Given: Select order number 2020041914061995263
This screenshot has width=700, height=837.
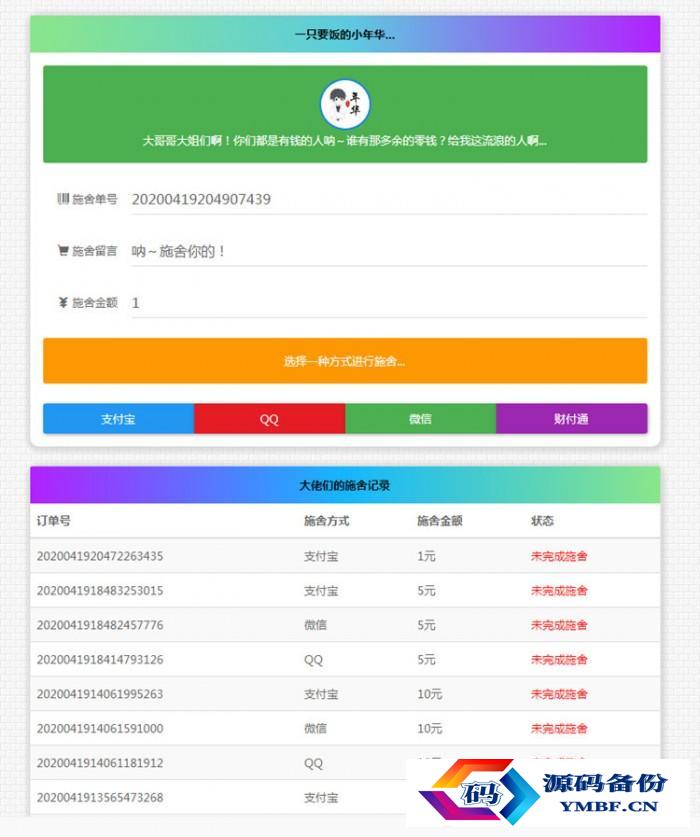Looking at the screenshot, I should tap(100, 694).
